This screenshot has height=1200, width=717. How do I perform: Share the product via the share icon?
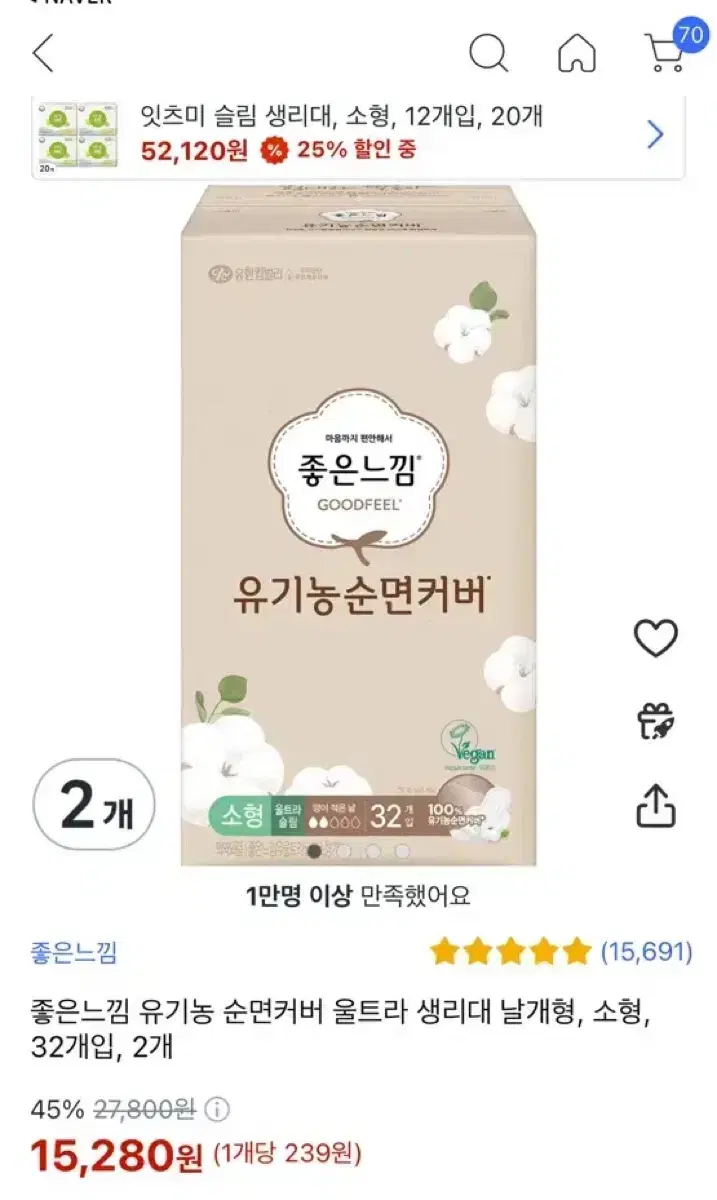656,804
